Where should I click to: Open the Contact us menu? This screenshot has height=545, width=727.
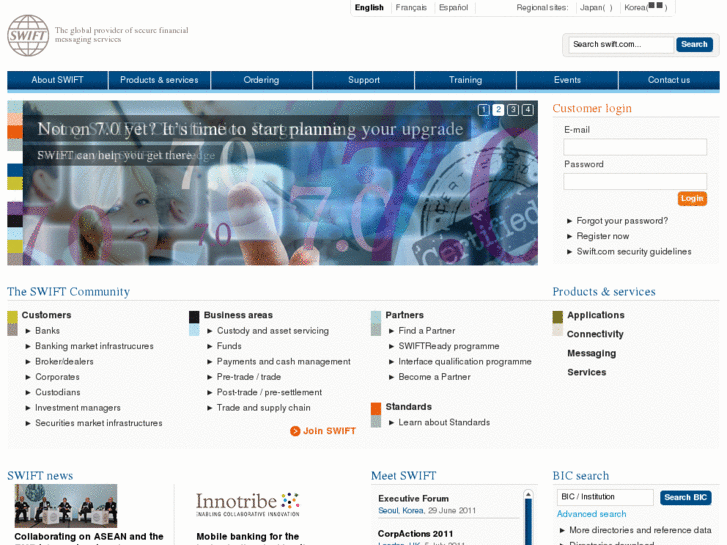[x=669, y=80]
